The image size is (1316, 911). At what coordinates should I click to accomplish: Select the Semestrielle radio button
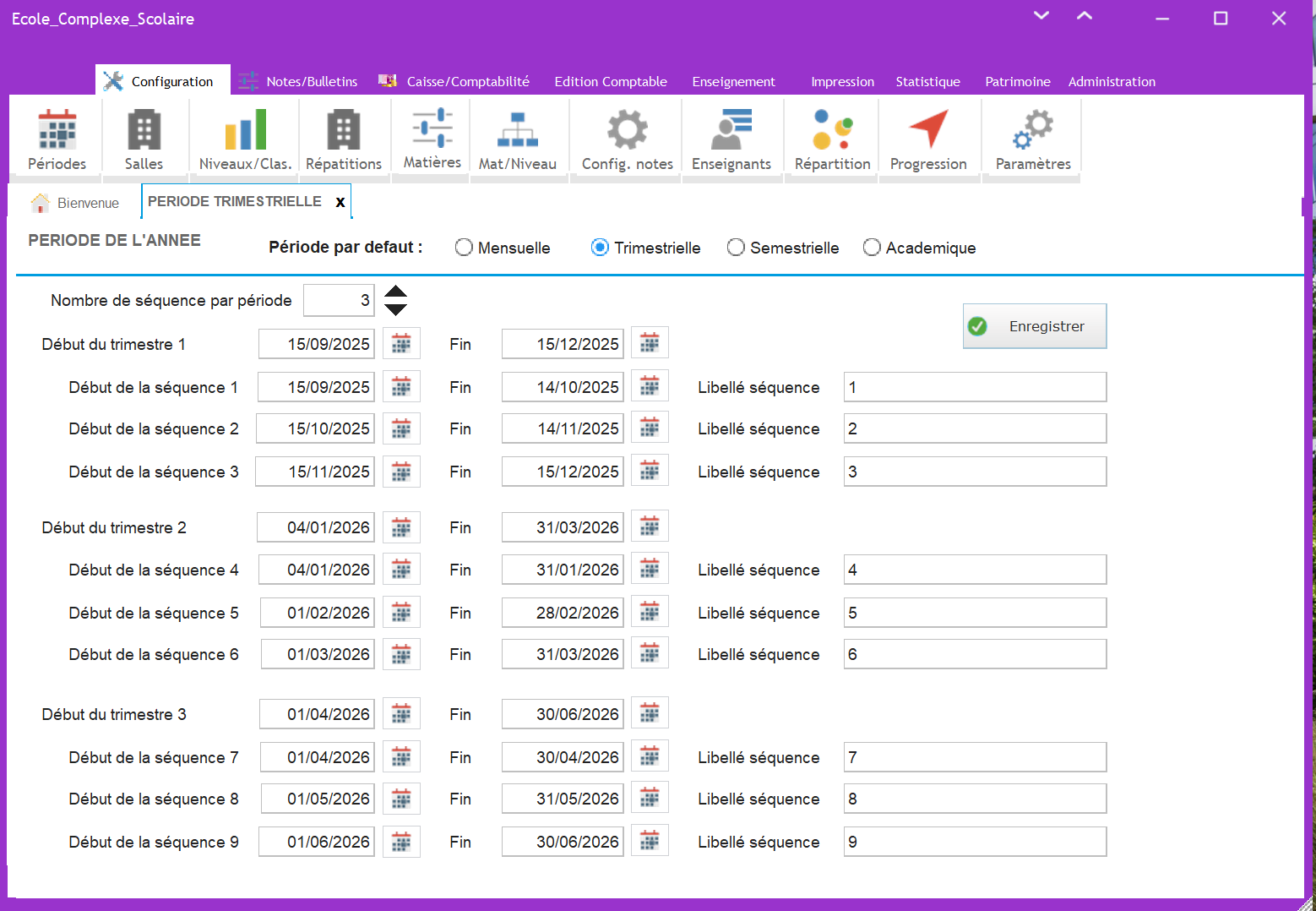tap(736, 248)
